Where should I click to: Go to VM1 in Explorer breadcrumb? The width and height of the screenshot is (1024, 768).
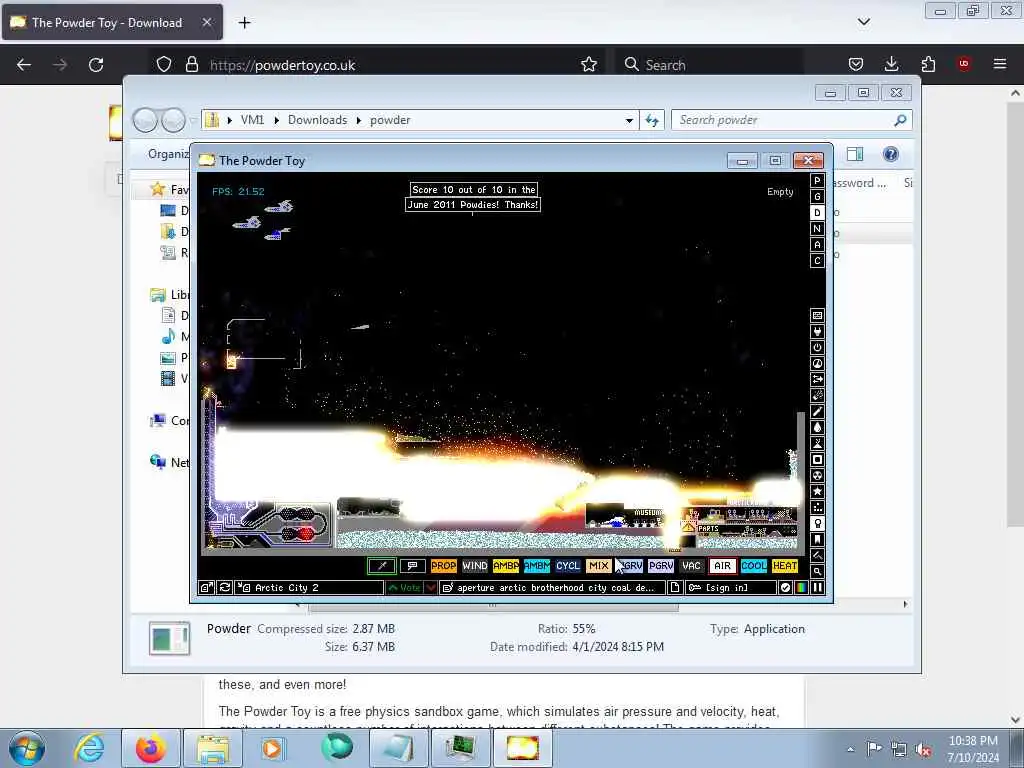252,120
